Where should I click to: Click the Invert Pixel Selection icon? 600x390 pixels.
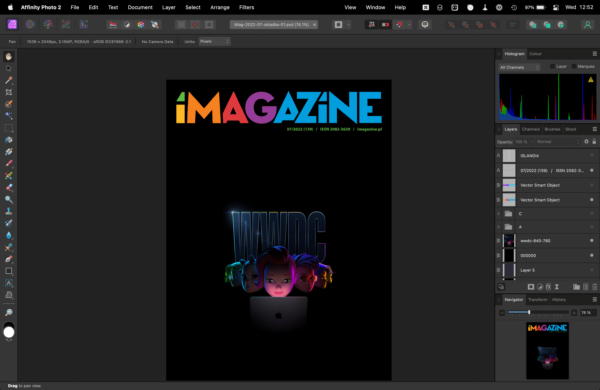[x=209, y=24]
